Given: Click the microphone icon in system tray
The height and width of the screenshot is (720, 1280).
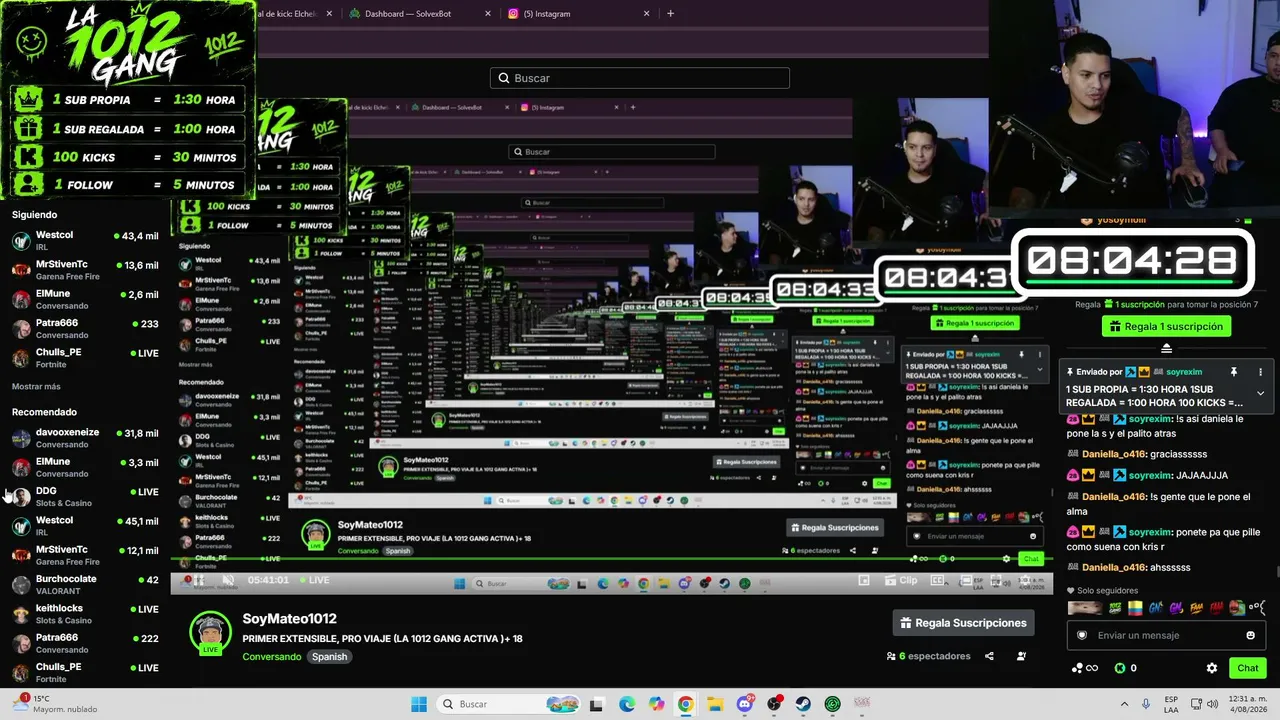Looking at the screenshot, I should (1146, 704).
